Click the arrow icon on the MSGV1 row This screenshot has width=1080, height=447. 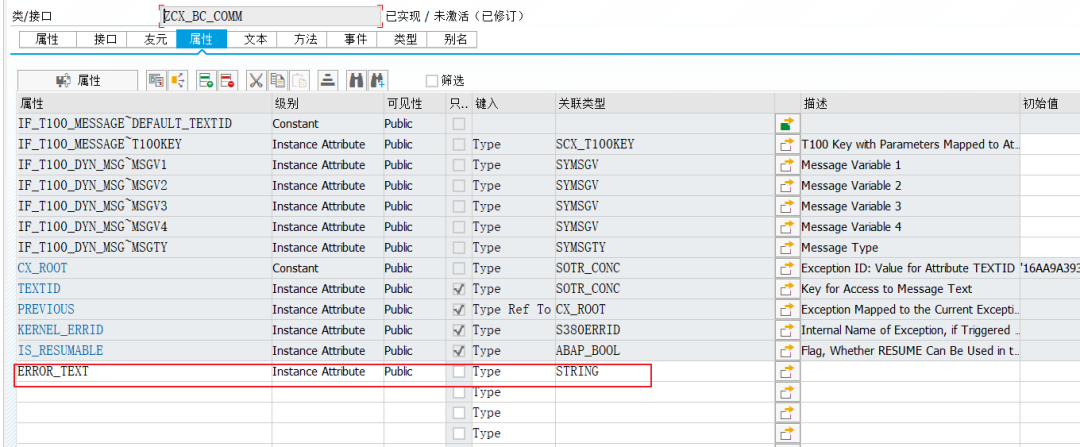coord(787,165)
